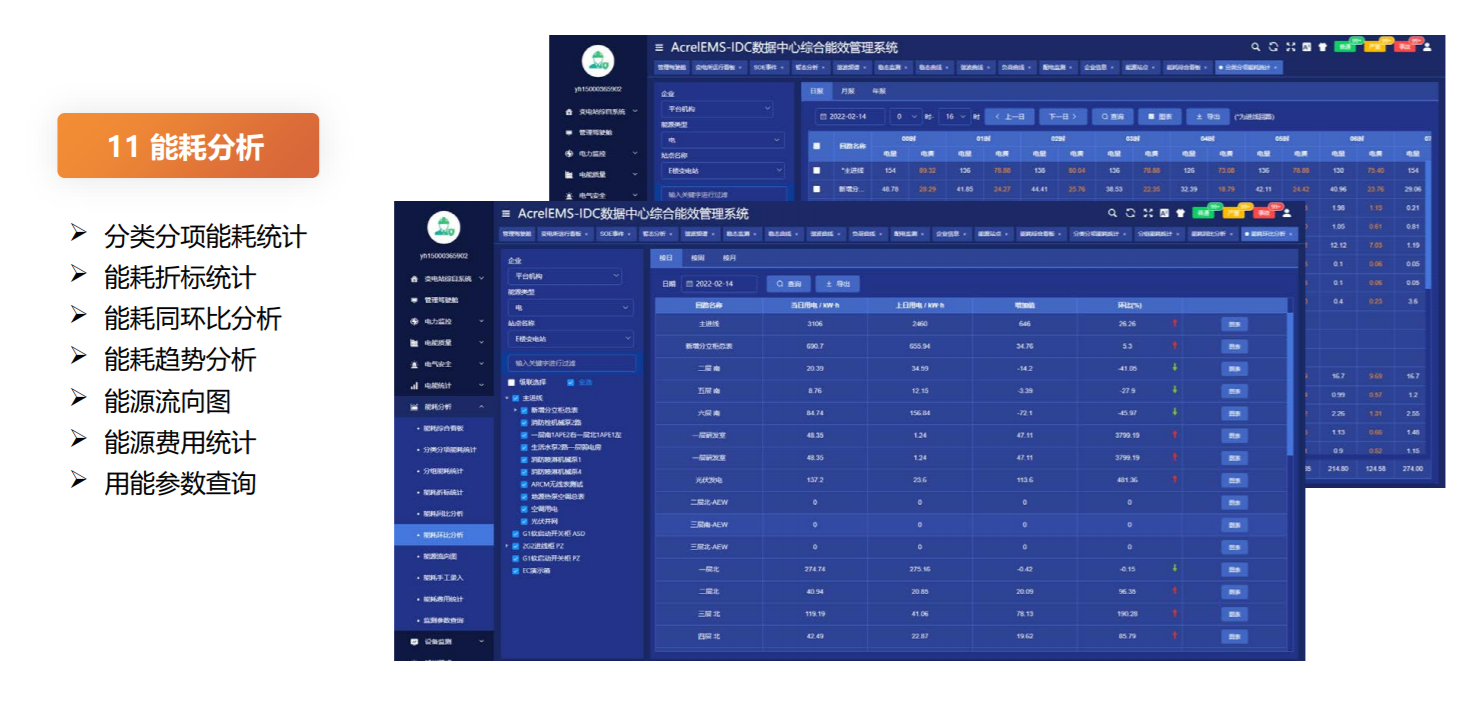Click user avatar in front window sidebar
The image size is (1475, 714).
click(443, 228)
